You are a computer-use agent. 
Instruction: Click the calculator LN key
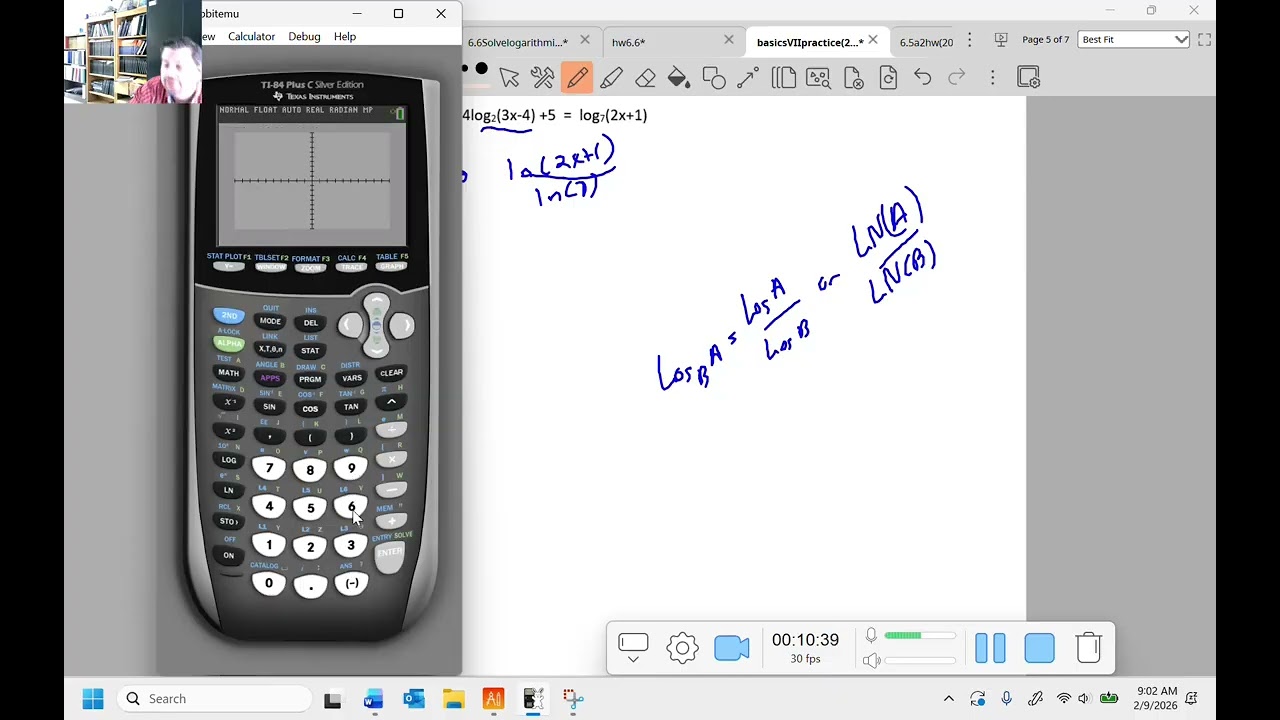click(229, 491)
